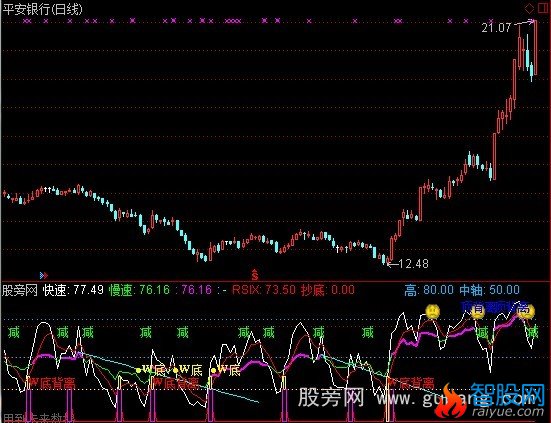Click the first yellow smiley signal after 12.48 low

(x=433, y=311)
